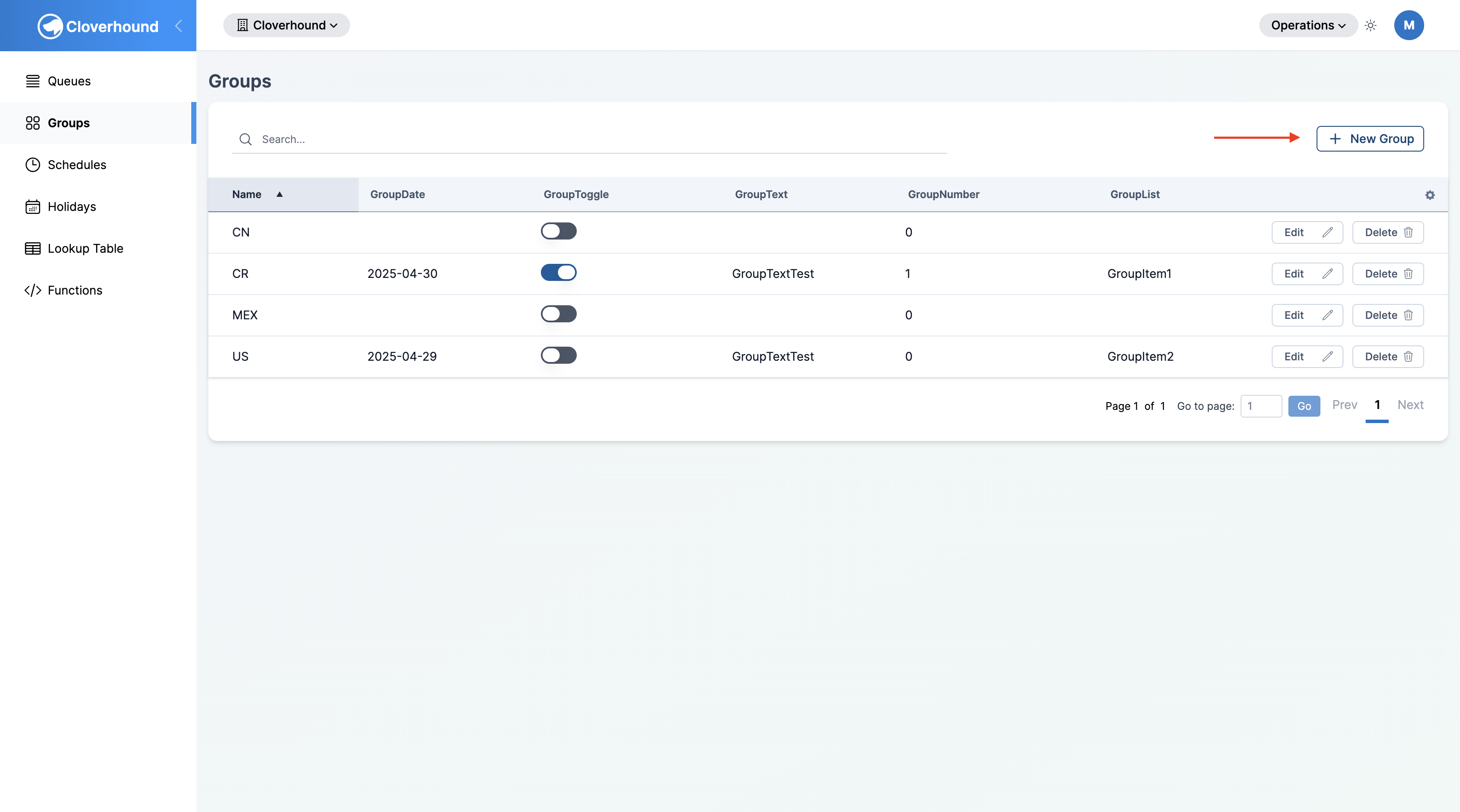1460x812 pixels.
Task: Click the date 2025-04-30 cell
Action: [403, 274]
